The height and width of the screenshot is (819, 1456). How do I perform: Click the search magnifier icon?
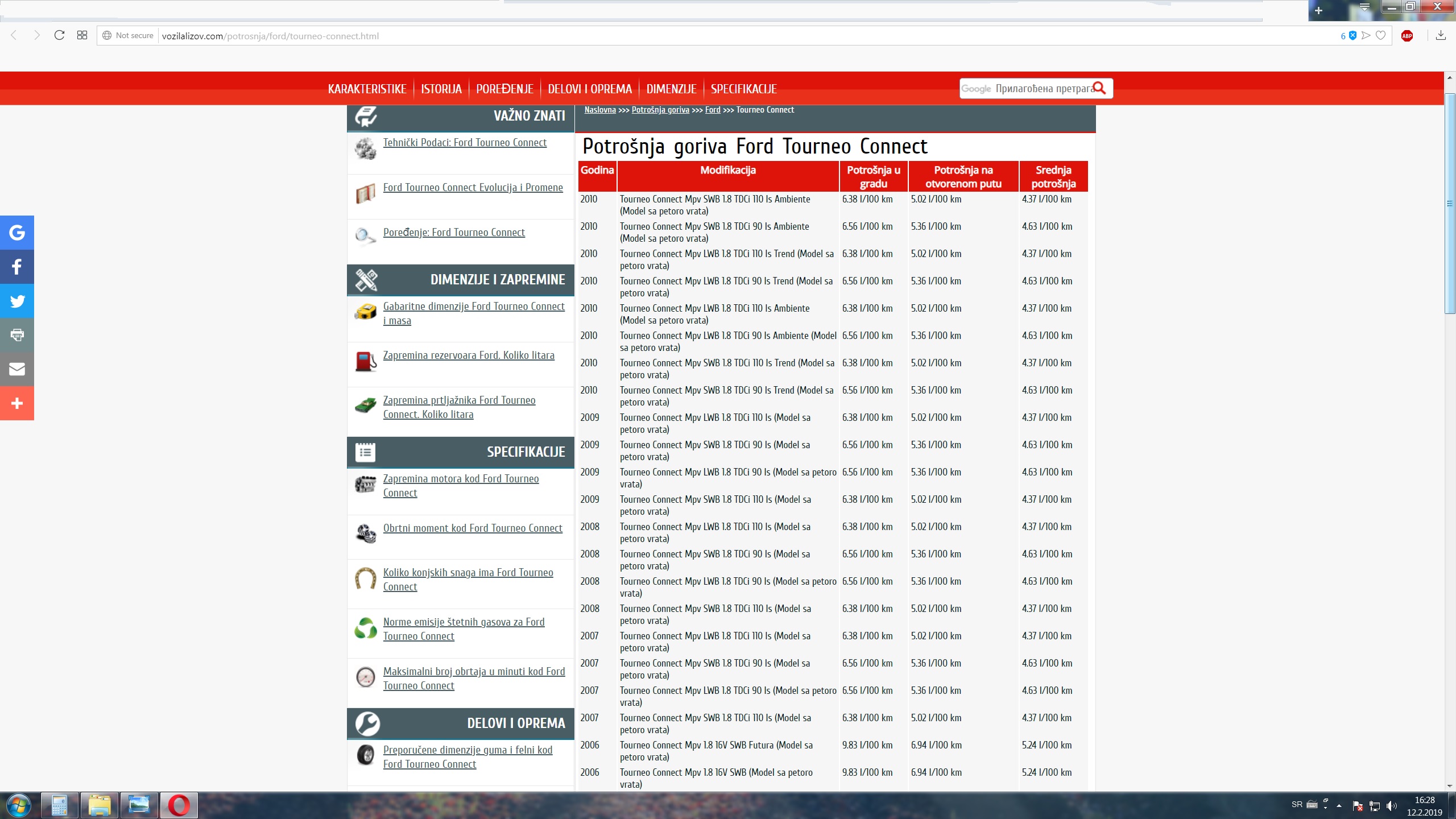1099,88
